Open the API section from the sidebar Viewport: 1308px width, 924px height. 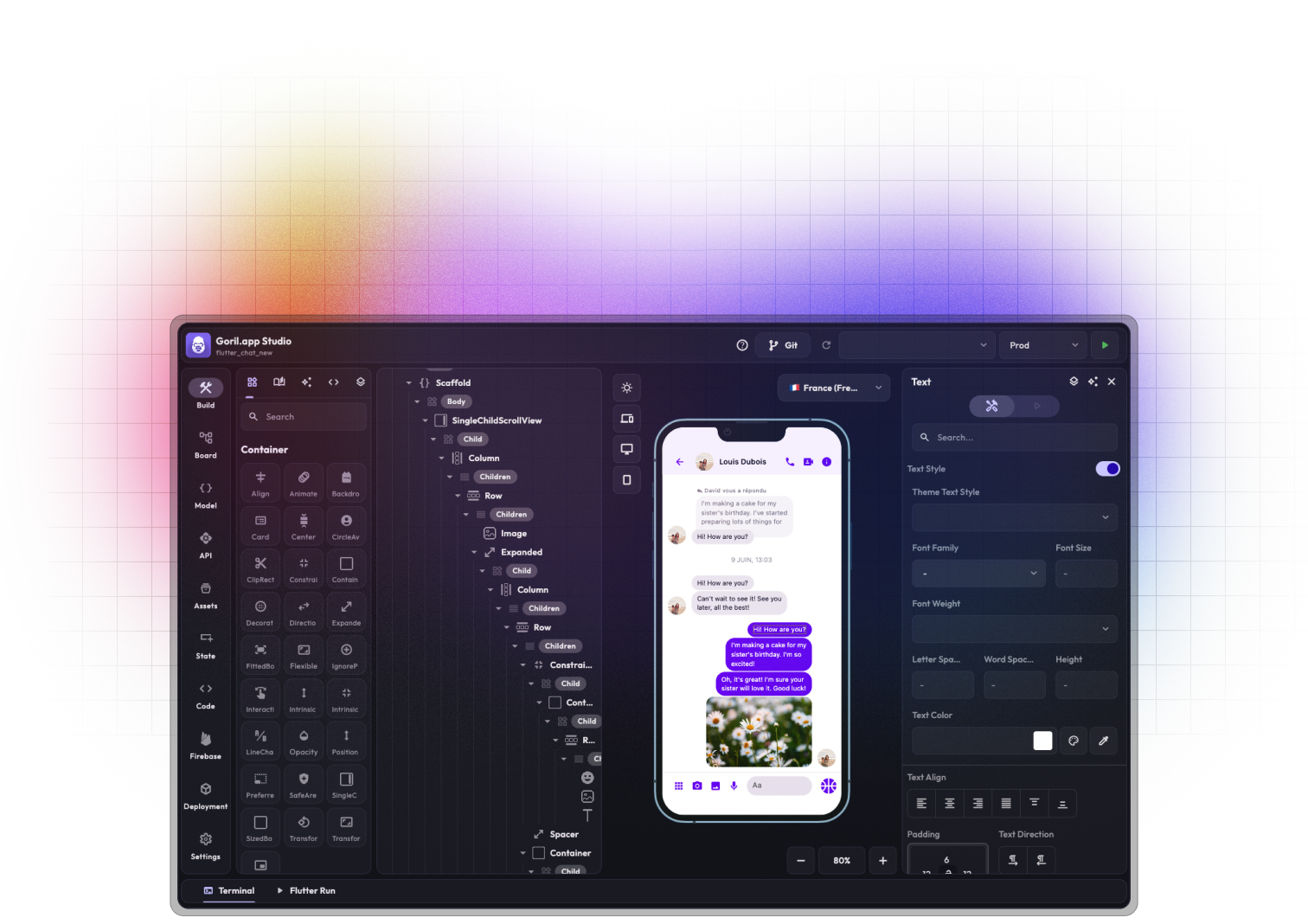[x=205, y=545]
